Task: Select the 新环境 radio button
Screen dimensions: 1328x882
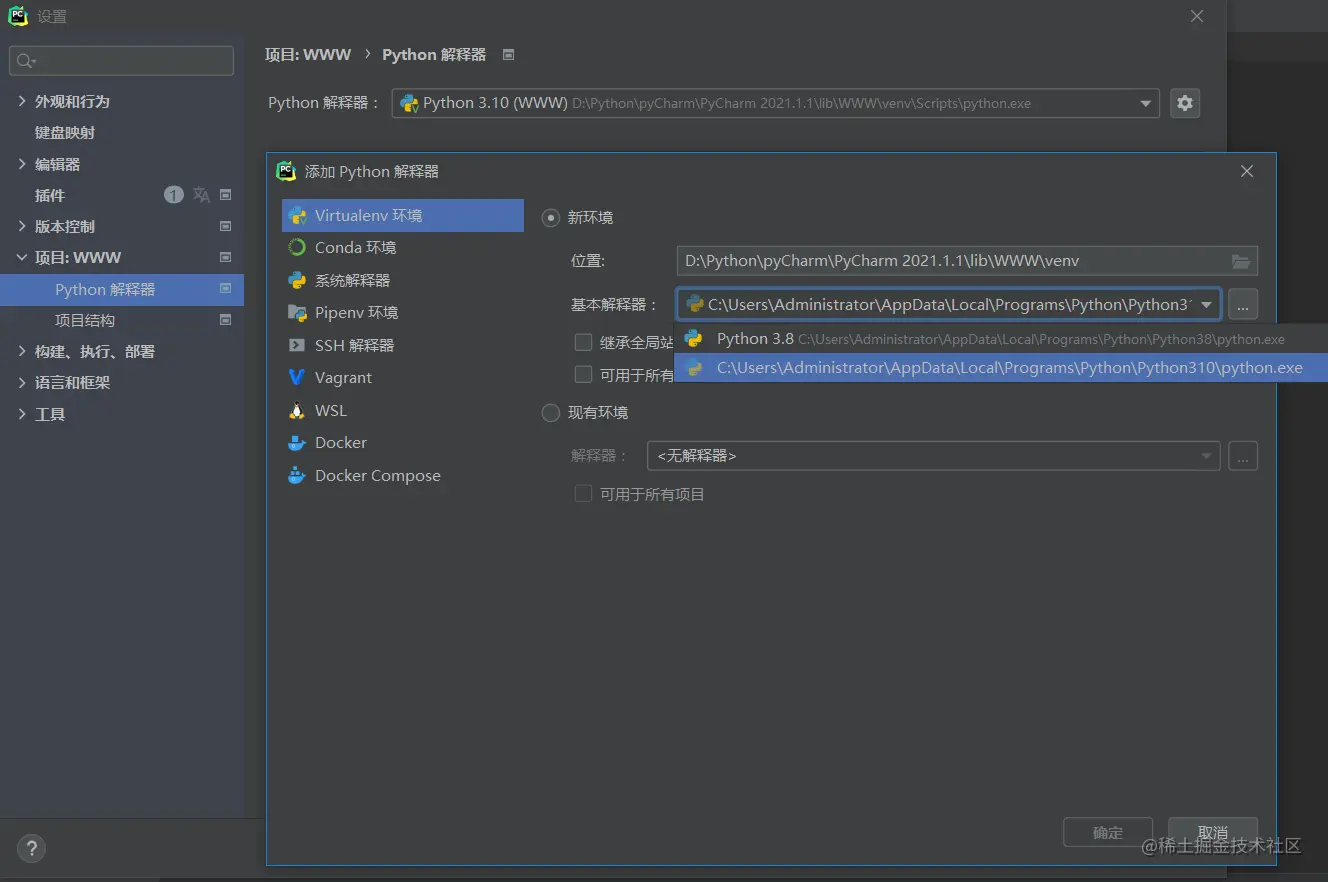Action: [x=551, y=217]
